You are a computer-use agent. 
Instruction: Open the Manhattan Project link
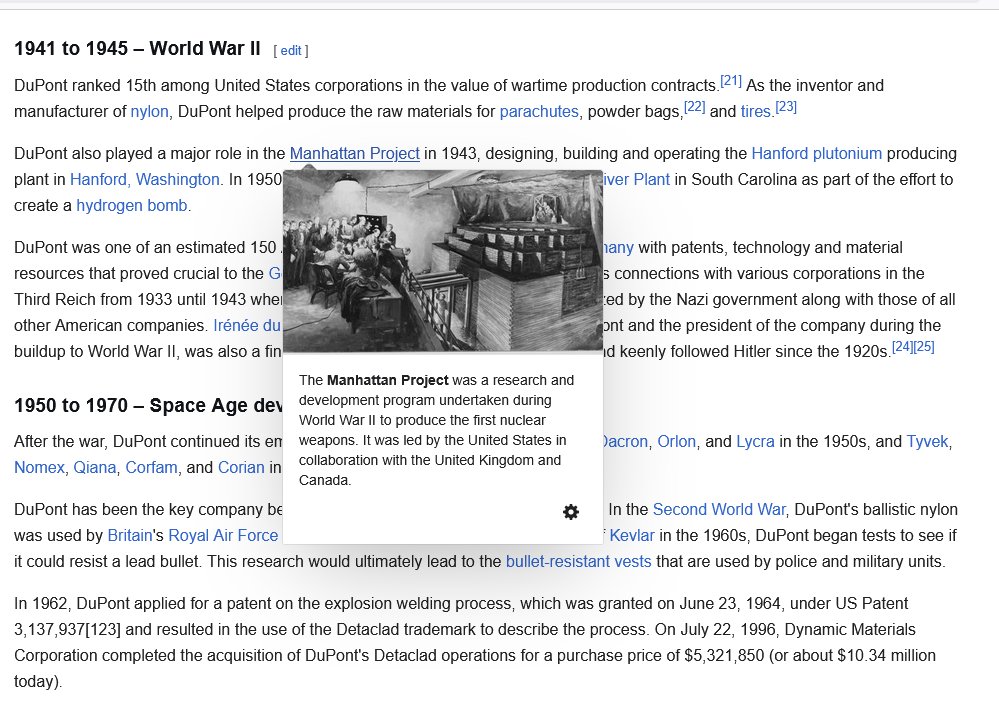pyautogui.click(x=355, y=154)
